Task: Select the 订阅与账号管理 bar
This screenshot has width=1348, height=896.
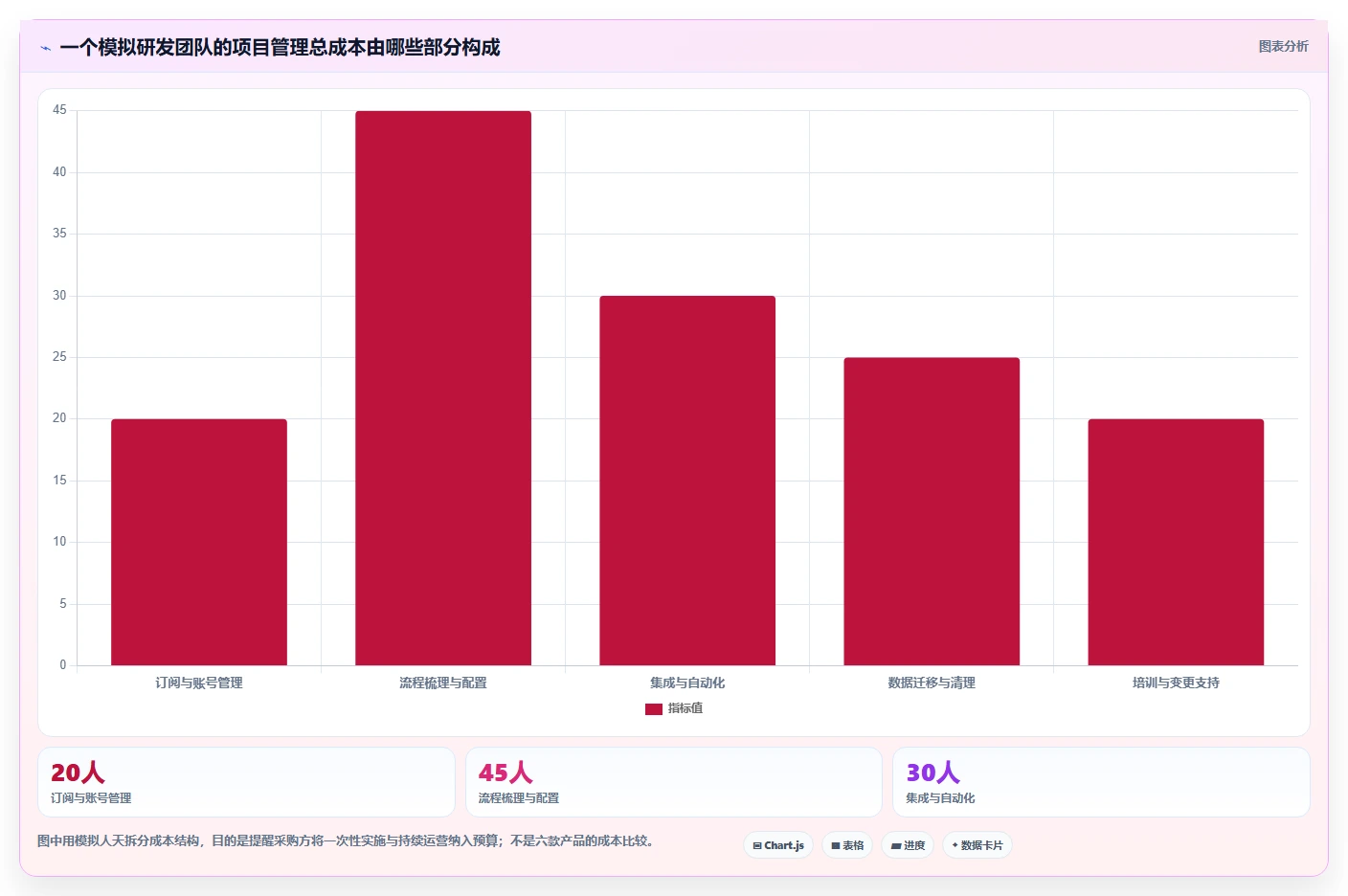Action: [199, 542]
